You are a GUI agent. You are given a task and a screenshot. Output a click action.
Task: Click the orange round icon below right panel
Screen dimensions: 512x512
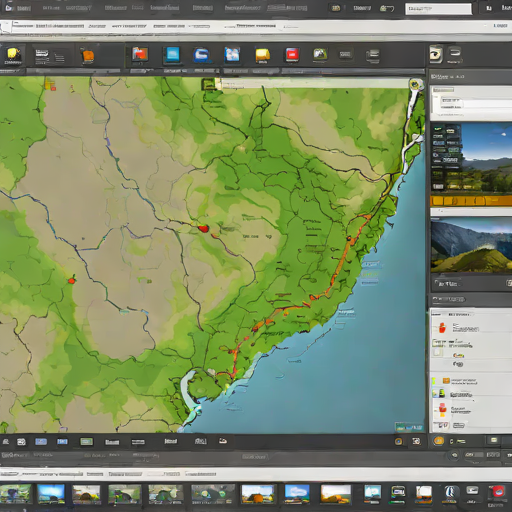click(x=439, y=441)
